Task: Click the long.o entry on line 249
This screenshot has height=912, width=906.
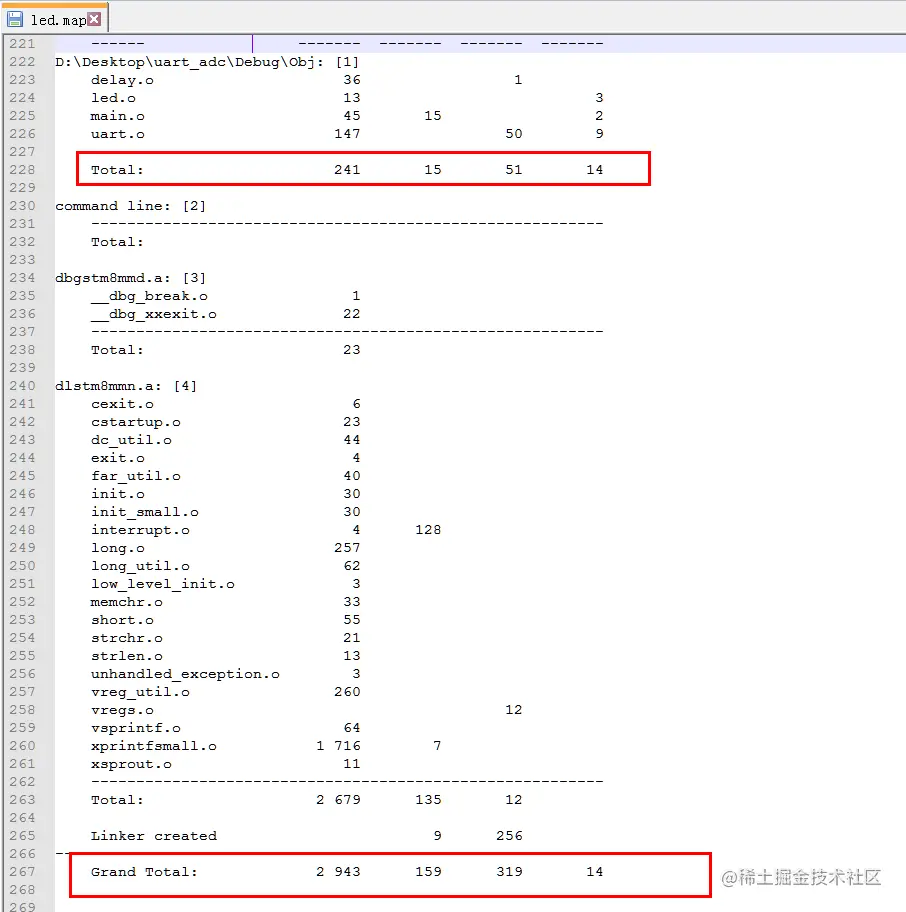Action: point(117,548)
